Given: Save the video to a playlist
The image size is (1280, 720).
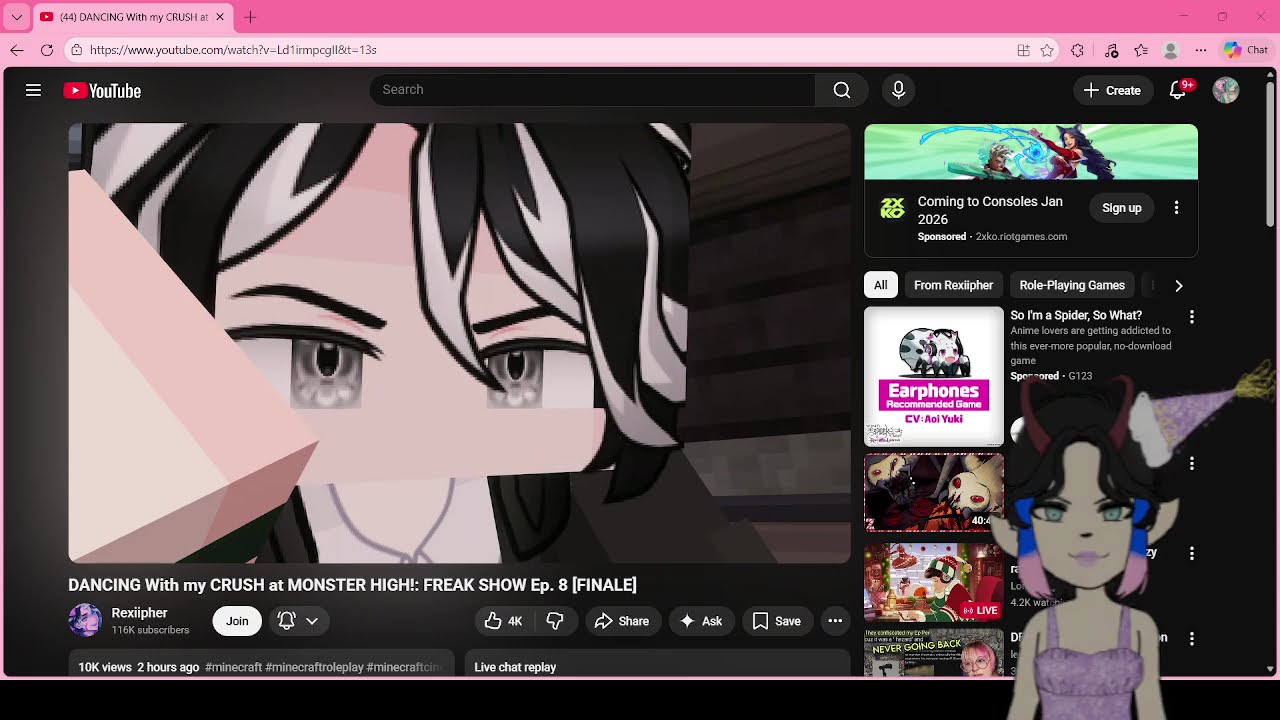Looking at the screenshot, I should point(776,621).
